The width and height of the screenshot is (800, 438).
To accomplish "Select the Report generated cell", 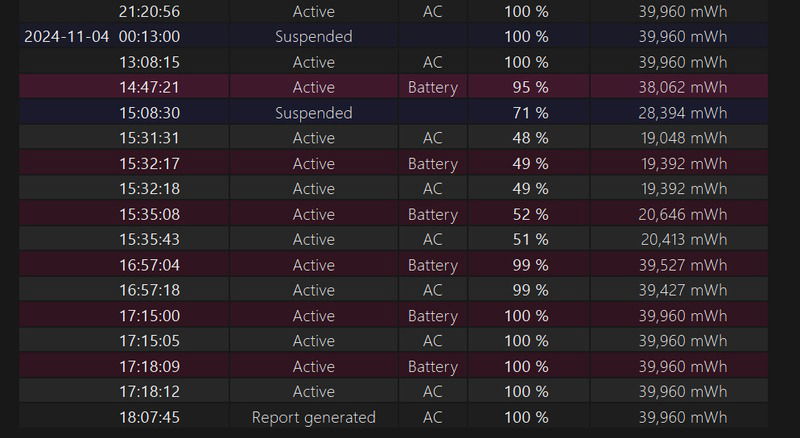I will 314,417.
